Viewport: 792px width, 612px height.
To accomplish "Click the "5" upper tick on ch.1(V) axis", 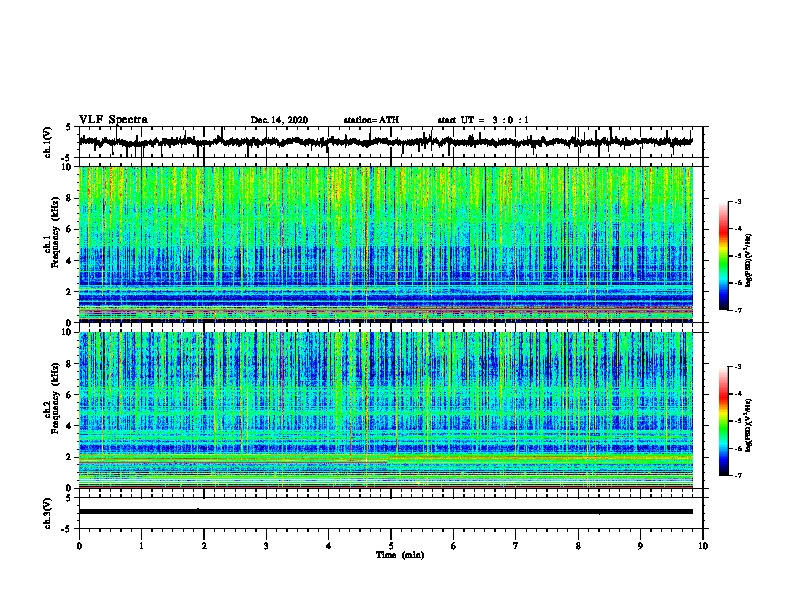I will (x=68, y=127).
